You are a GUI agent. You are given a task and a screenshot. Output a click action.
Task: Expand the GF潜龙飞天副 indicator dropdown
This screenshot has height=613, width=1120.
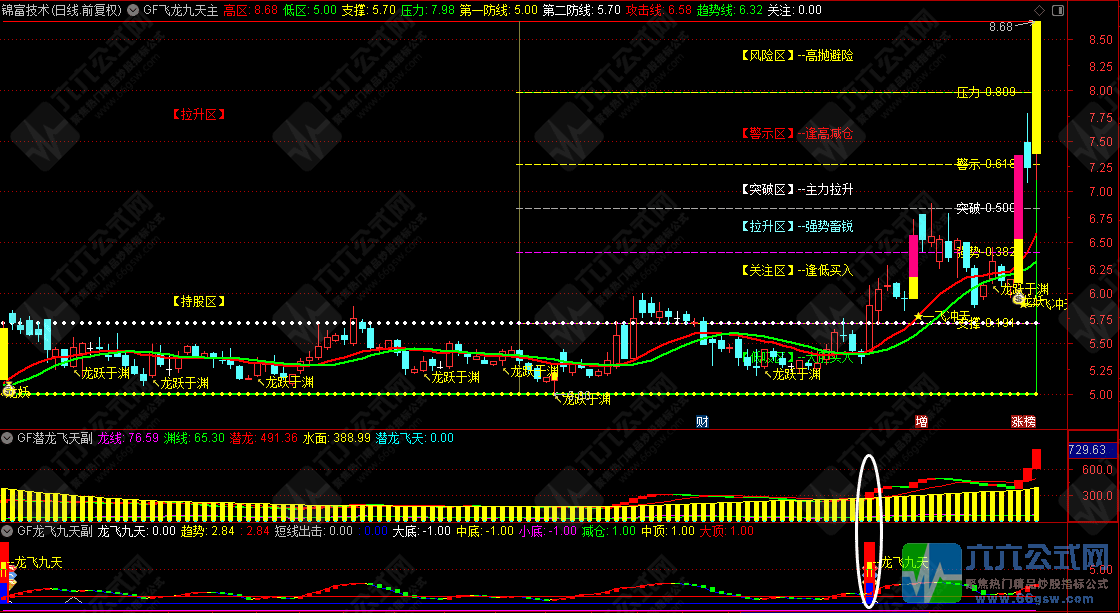click(x=7, y=438)
